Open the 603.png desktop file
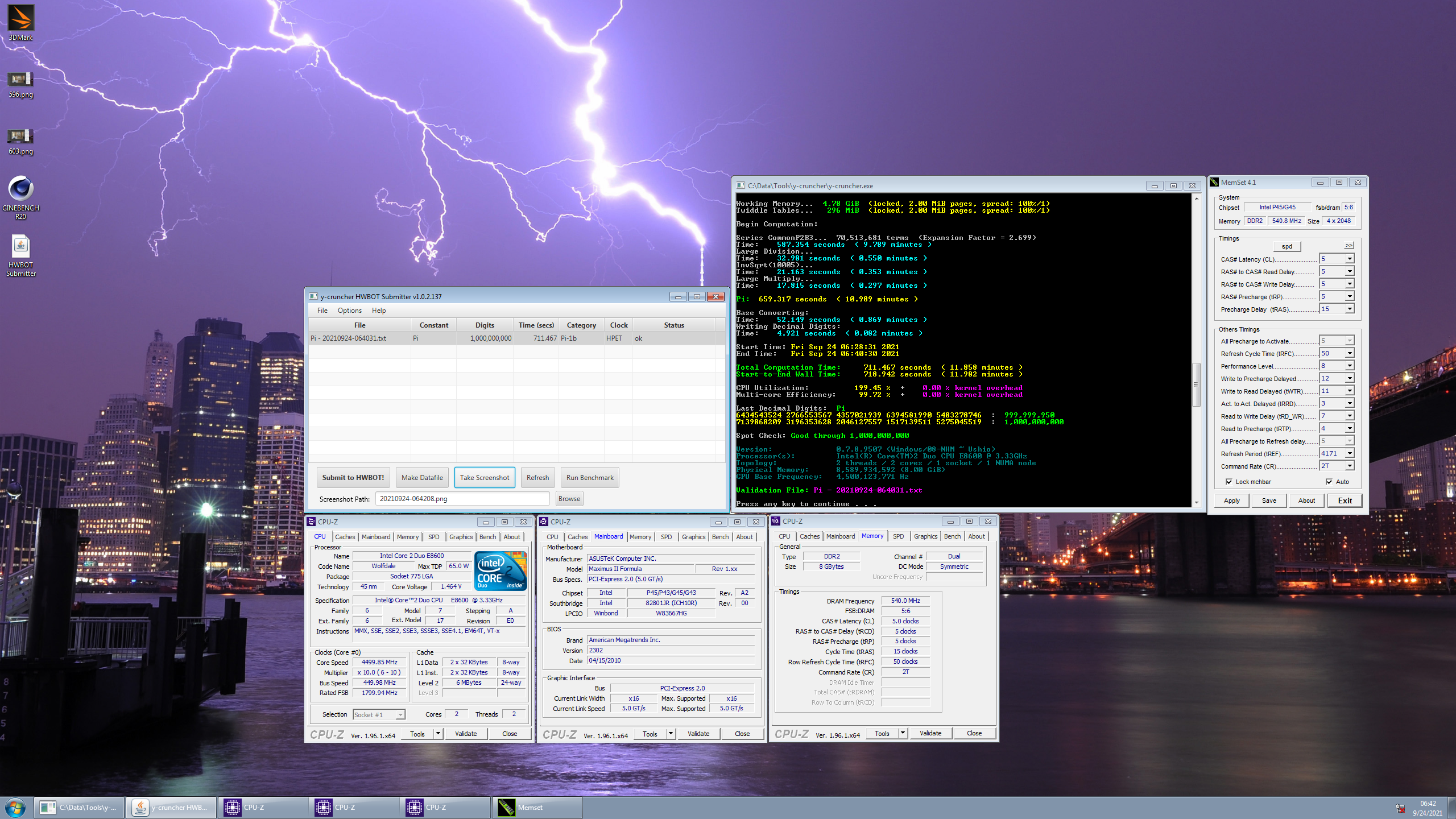This screenshot has height=819, width=1456. [20, 141]
